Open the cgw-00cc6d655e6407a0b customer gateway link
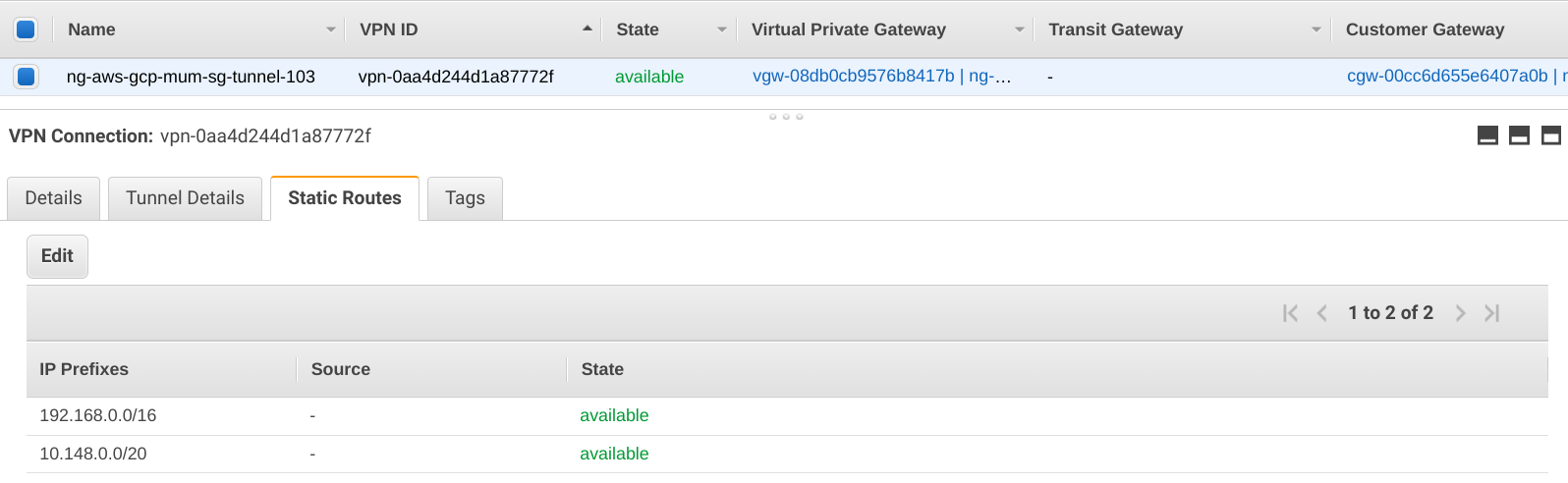Screen dimensions: 1568x483 click(1446, 77)
